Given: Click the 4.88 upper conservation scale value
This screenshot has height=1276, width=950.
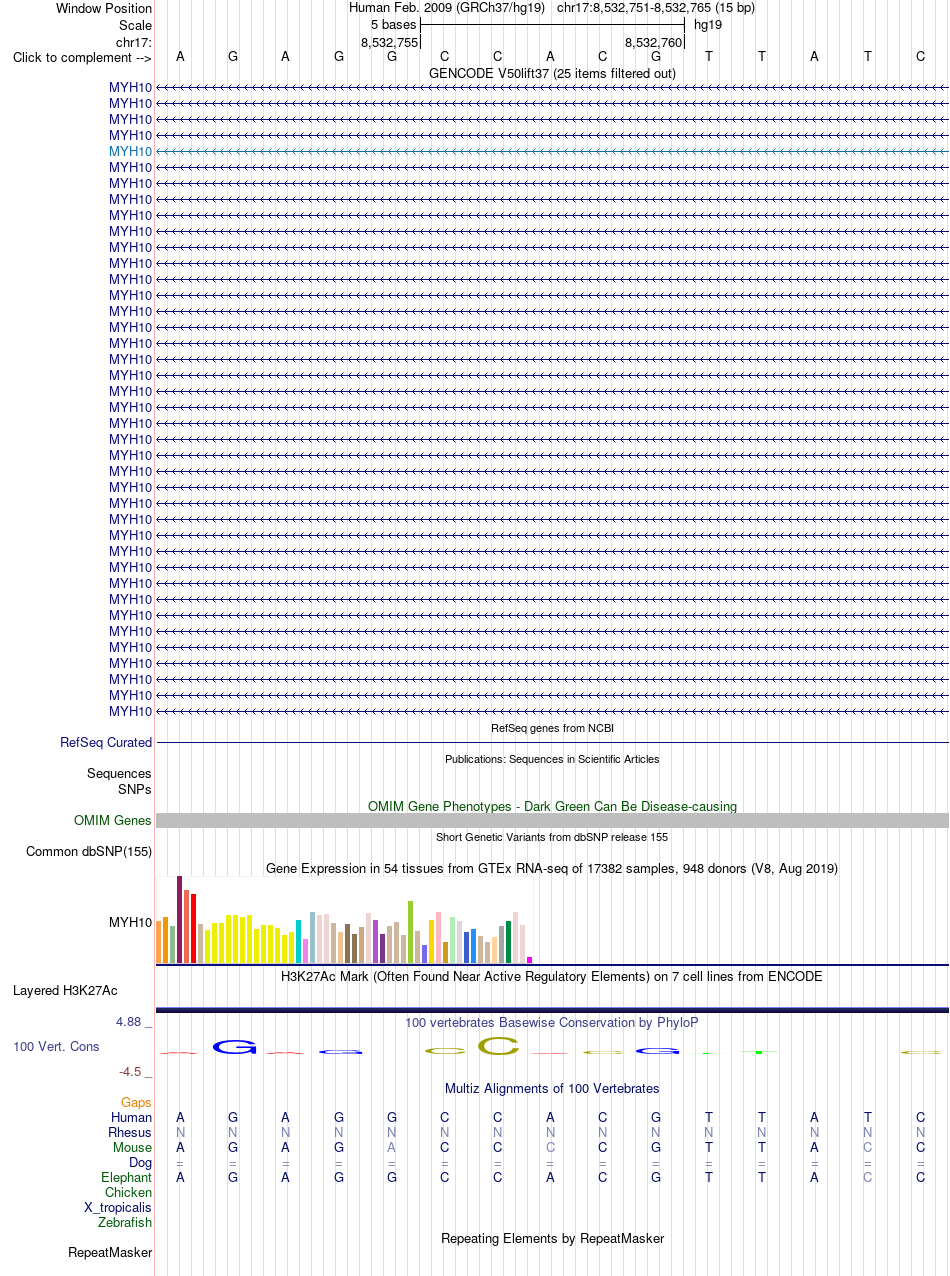Looking at the screenshot, I should [x=134, y=1022].
